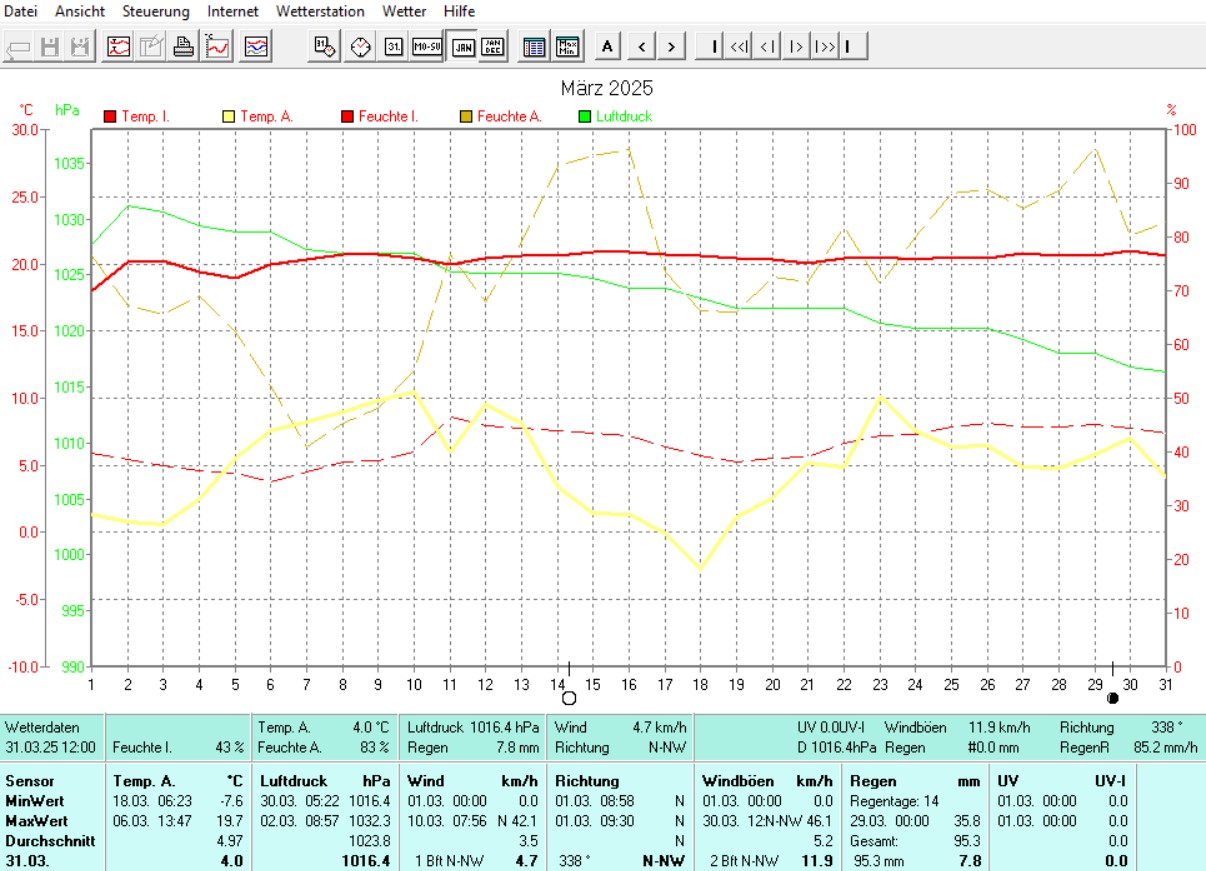Click the clock icon for hourly view
Image resolution: width=1206 pixels, height=871 pixels.
pyautogui.click(x=360, y=46)
